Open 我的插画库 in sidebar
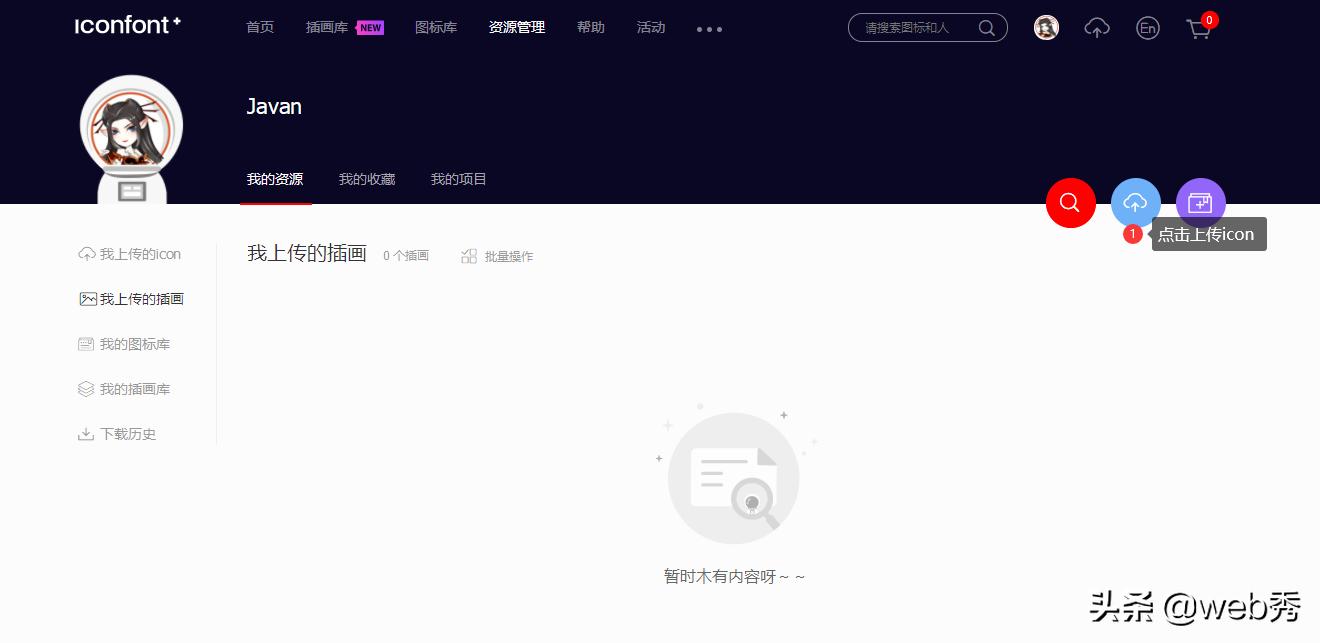This screenshot has height=643, width=1320. point(124,389)
